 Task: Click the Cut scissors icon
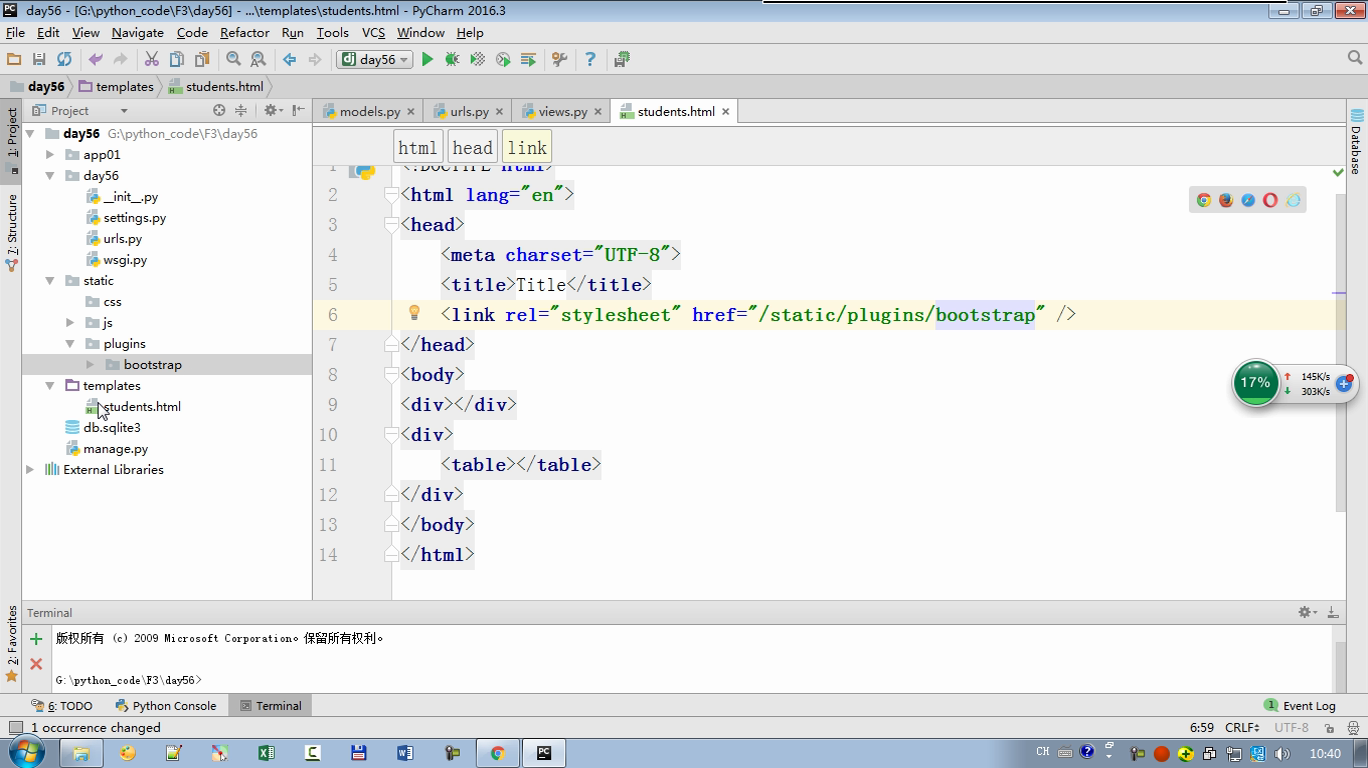[151, 60]
